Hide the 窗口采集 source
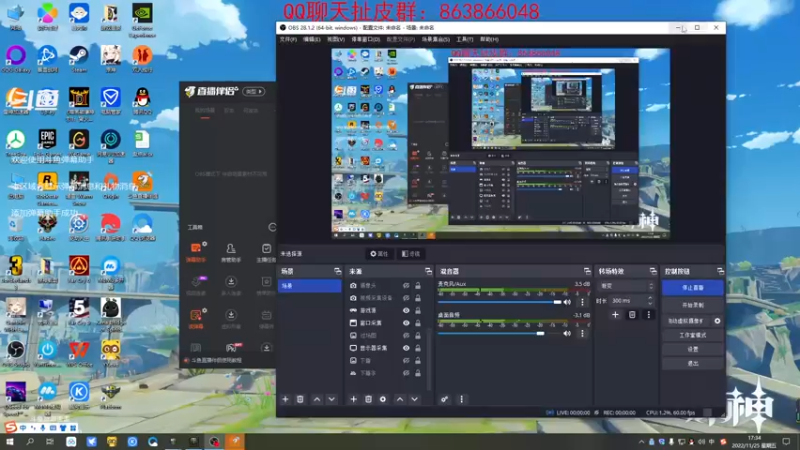This screenshot has height=450, width=800. pyautogui.click(x=406, y=322)
